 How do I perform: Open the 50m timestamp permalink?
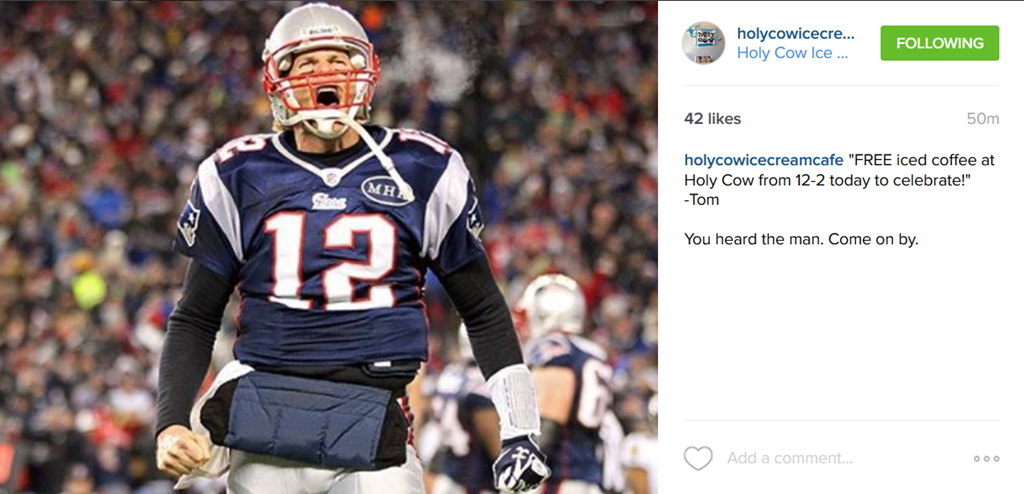(983, 119)
